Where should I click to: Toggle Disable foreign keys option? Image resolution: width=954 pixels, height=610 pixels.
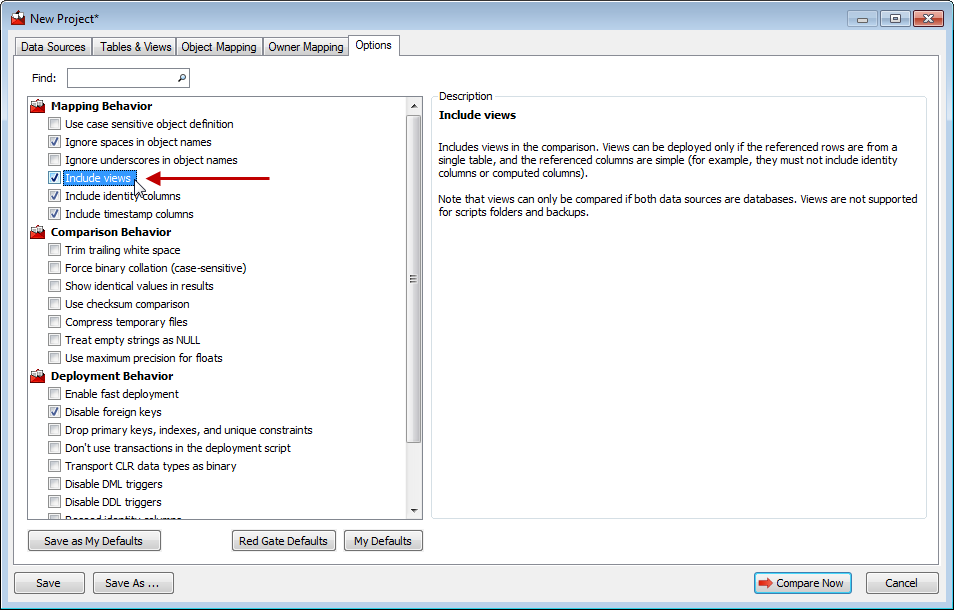pos(55,412)
